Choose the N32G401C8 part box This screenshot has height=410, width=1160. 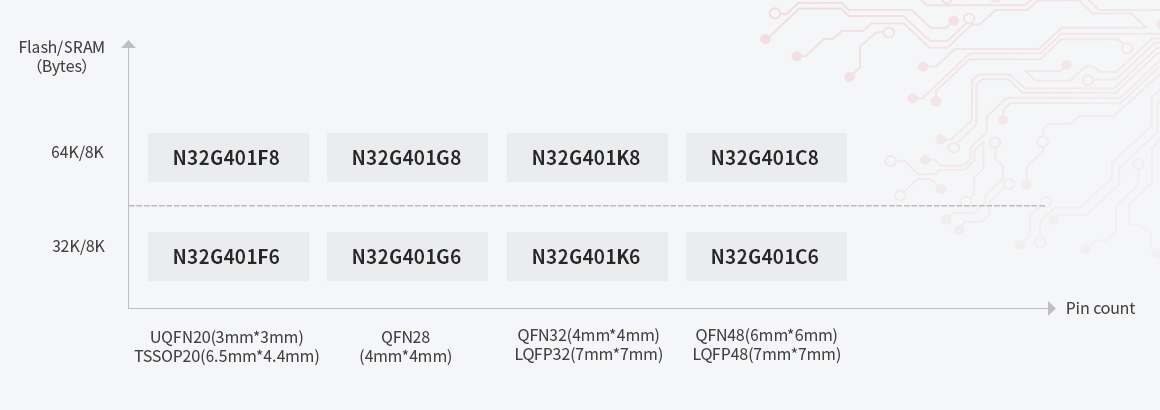765,158
